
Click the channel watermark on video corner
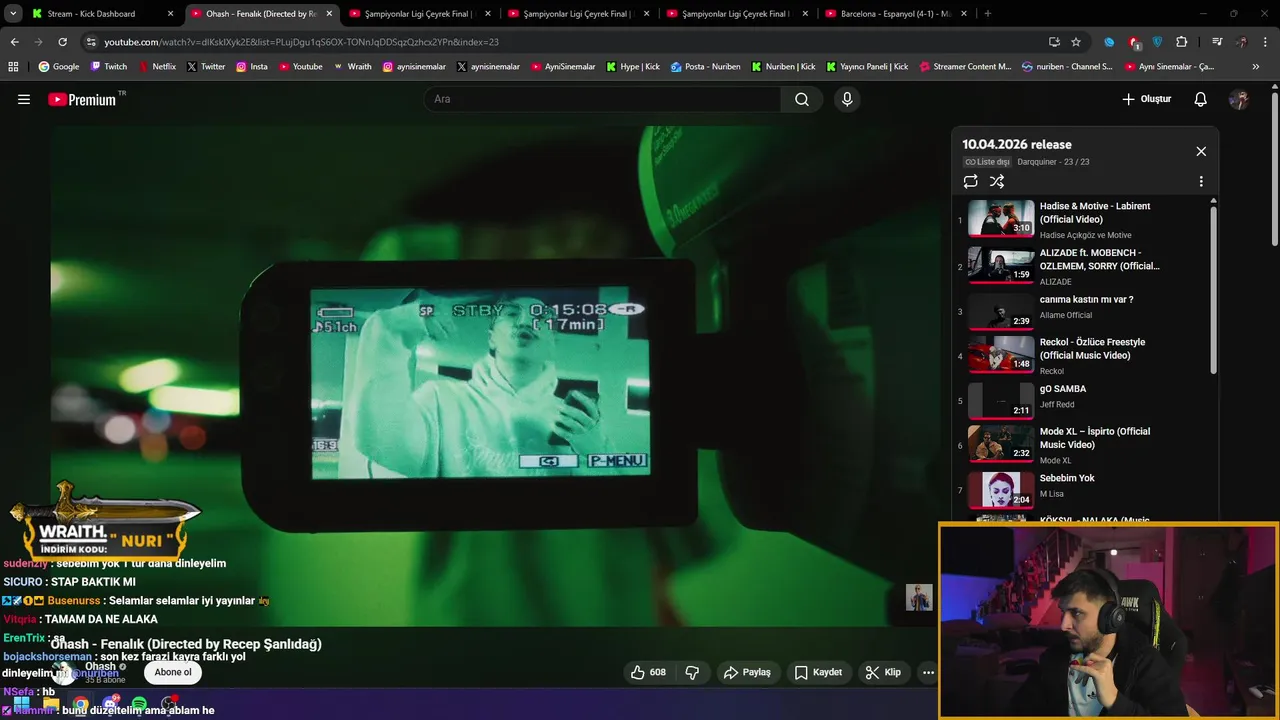click(x=919, y=597)
